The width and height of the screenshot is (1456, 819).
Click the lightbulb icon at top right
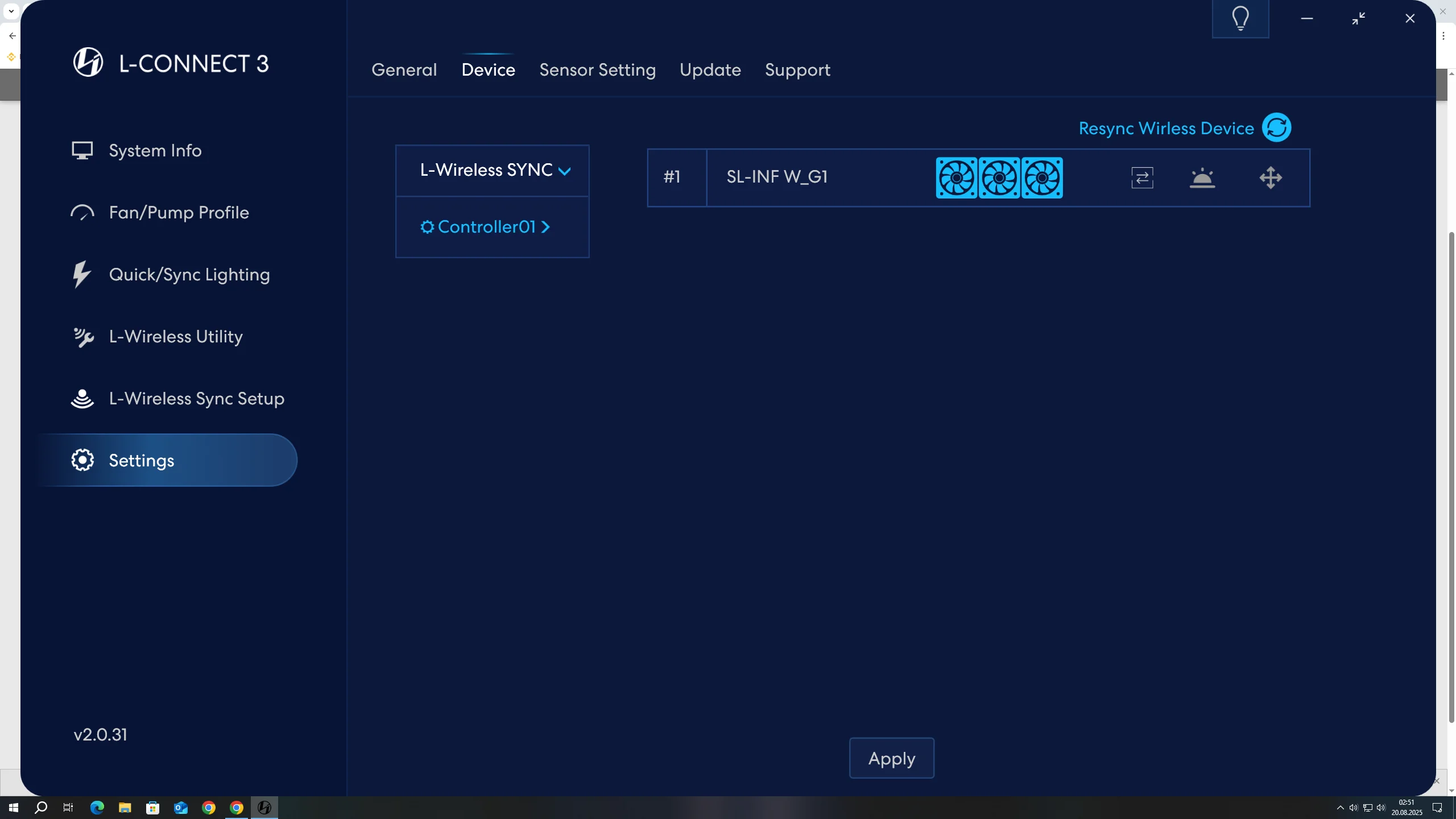coord(1240,19)
